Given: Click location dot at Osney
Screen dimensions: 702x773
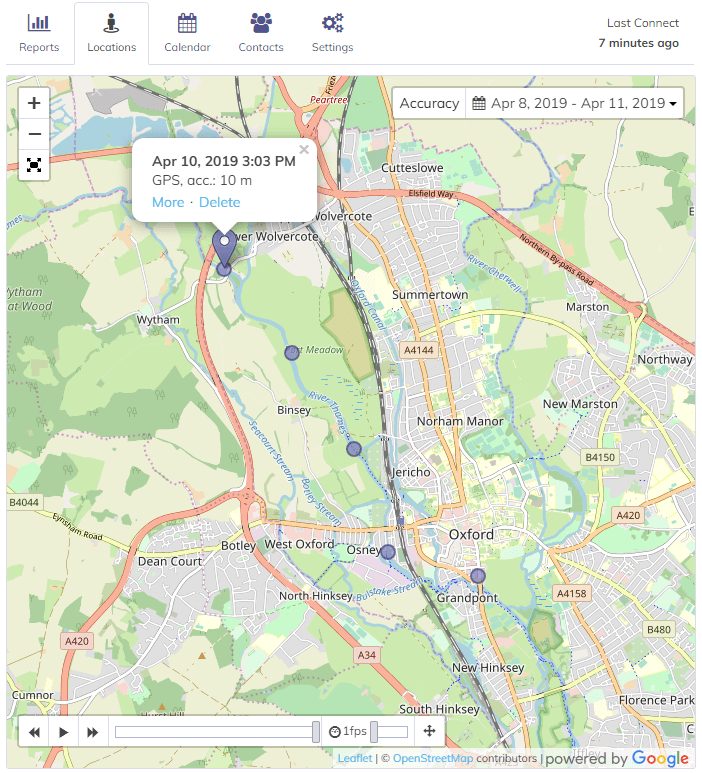Looking at the screenshot, I should click(x=388, y=552).
